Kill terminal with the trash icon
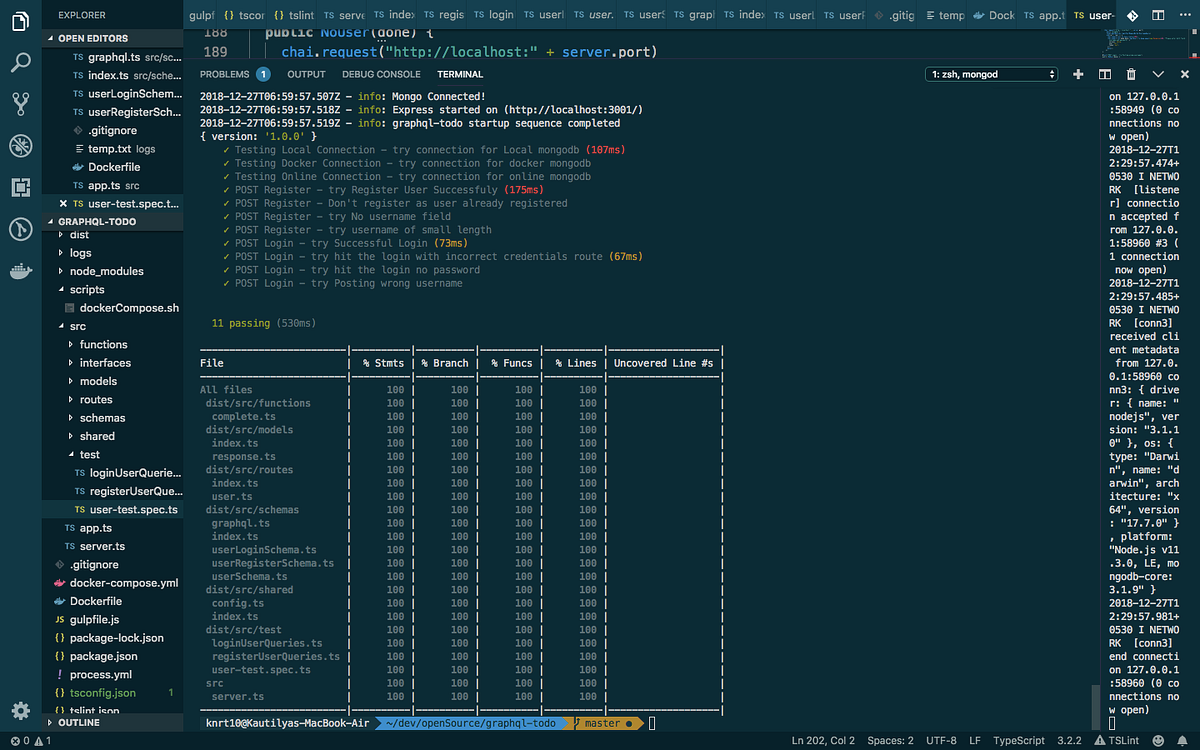The height and width of the screenshot is (750, 1200). tap(1131, 75)
